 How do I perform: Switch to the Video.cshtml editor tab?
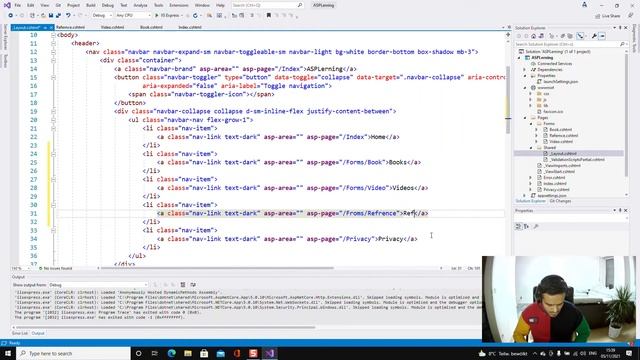click(x=112, y=27)
